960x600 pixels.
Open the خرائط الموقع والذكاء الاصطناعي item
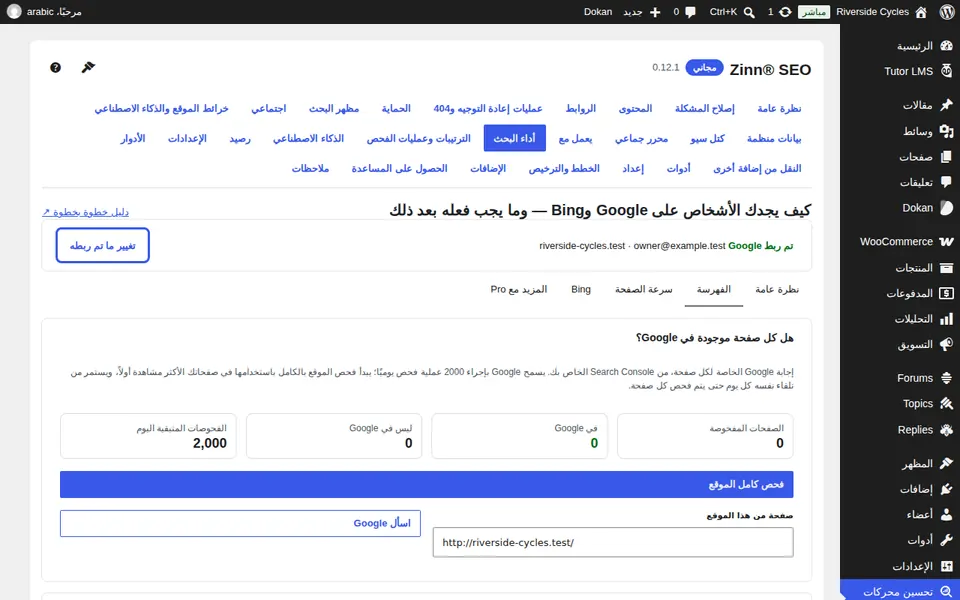pyautogui.click(x=162, y=108)
